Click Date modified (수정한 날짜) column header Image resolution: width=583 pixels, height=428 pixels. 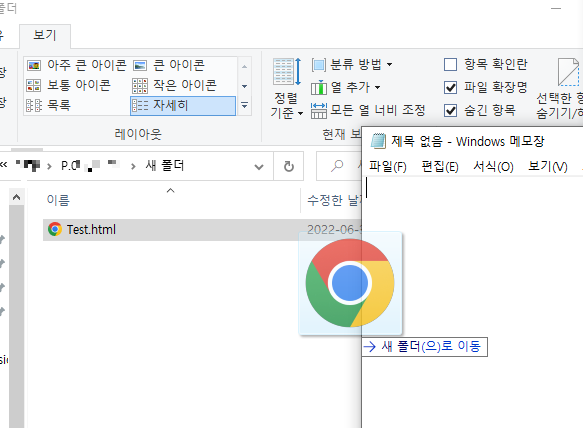click(334, 200)
